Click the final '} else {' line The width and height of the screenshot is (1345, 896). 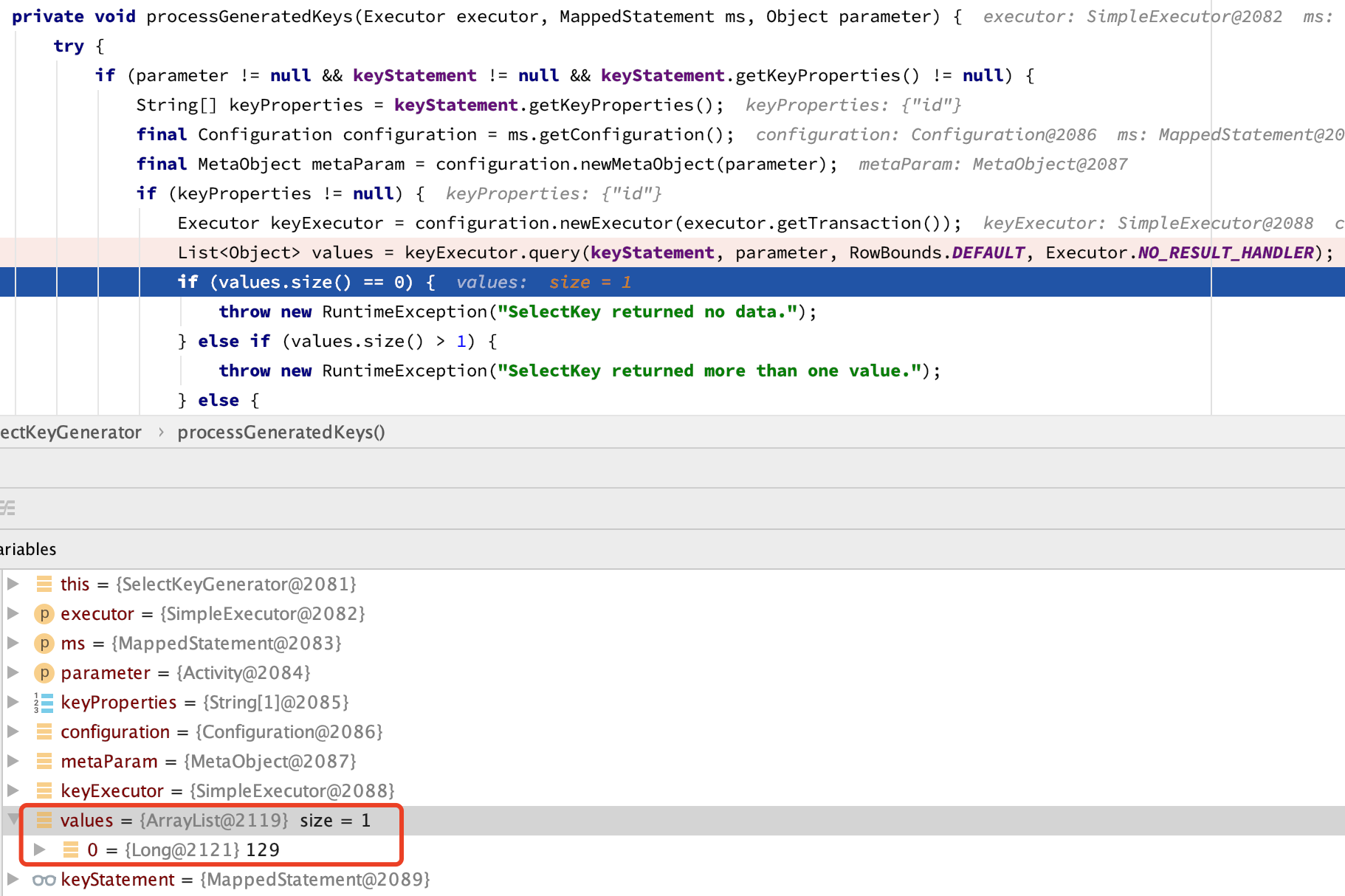[x=219, y=400]
